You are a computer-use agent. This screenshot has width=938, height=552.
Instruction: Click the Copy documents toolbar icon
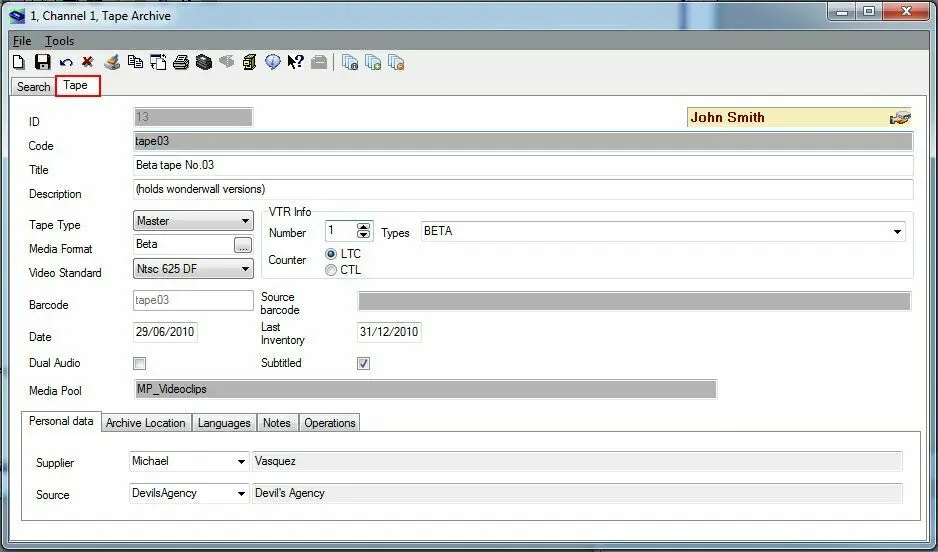pyautogui.click(x=135, y=63)
